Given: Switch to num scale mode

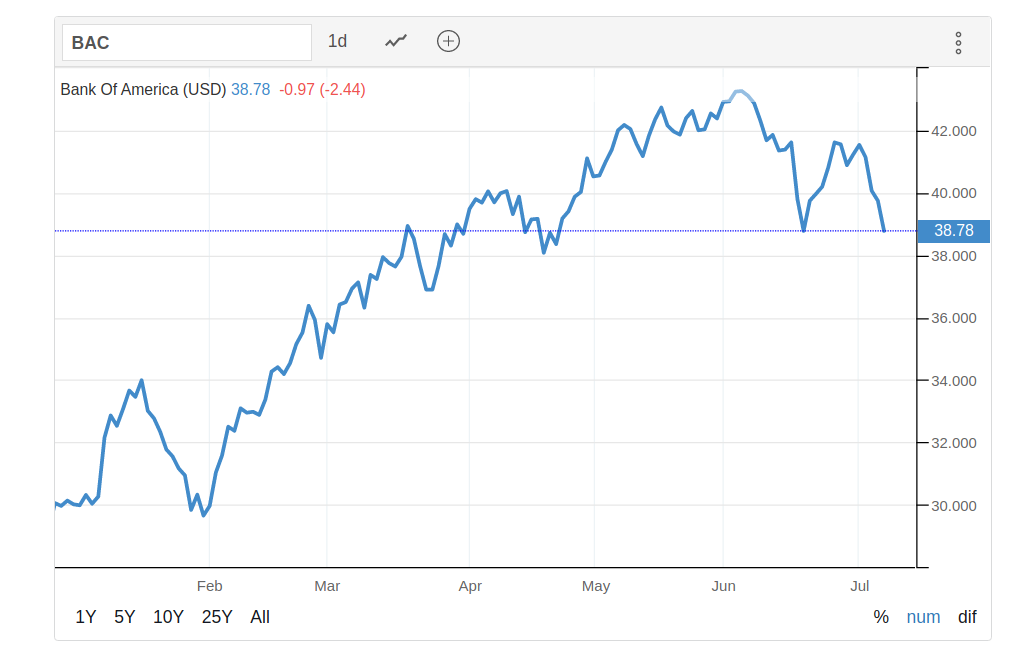Looking at the screenshot, I should click(923, 617).
